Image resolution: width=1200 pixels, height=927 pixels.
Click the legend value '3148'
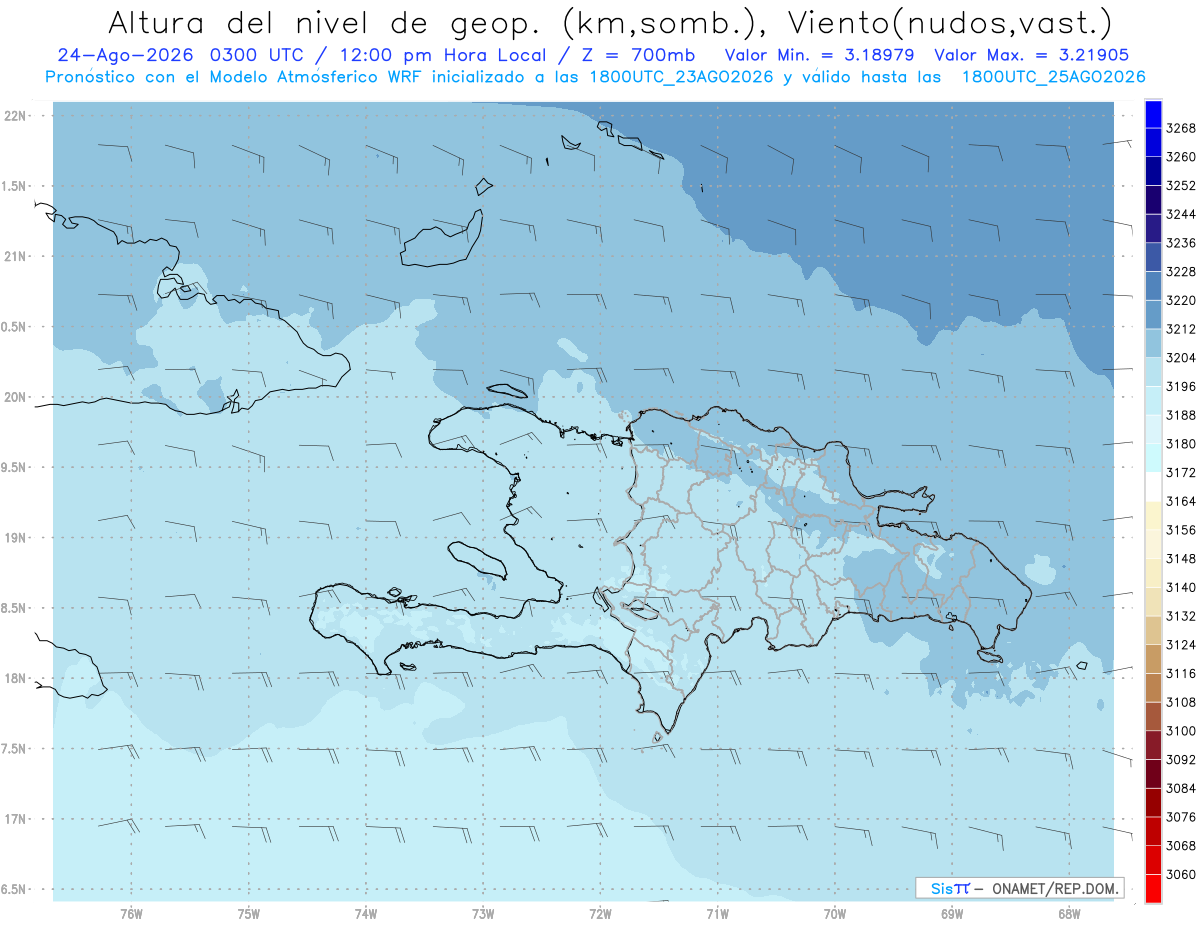click(x=1181, y=559)
